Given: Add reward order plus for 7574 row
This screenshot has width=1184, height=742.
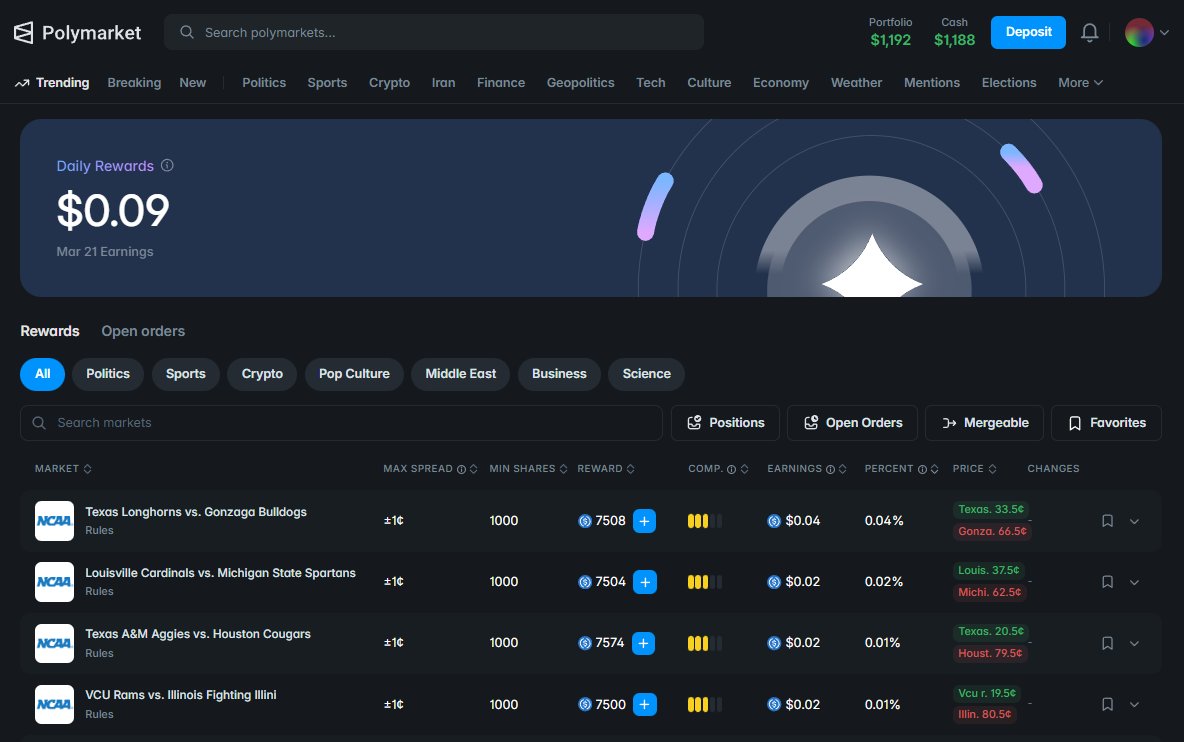Looking at the screenshot, I should [643, 643].
